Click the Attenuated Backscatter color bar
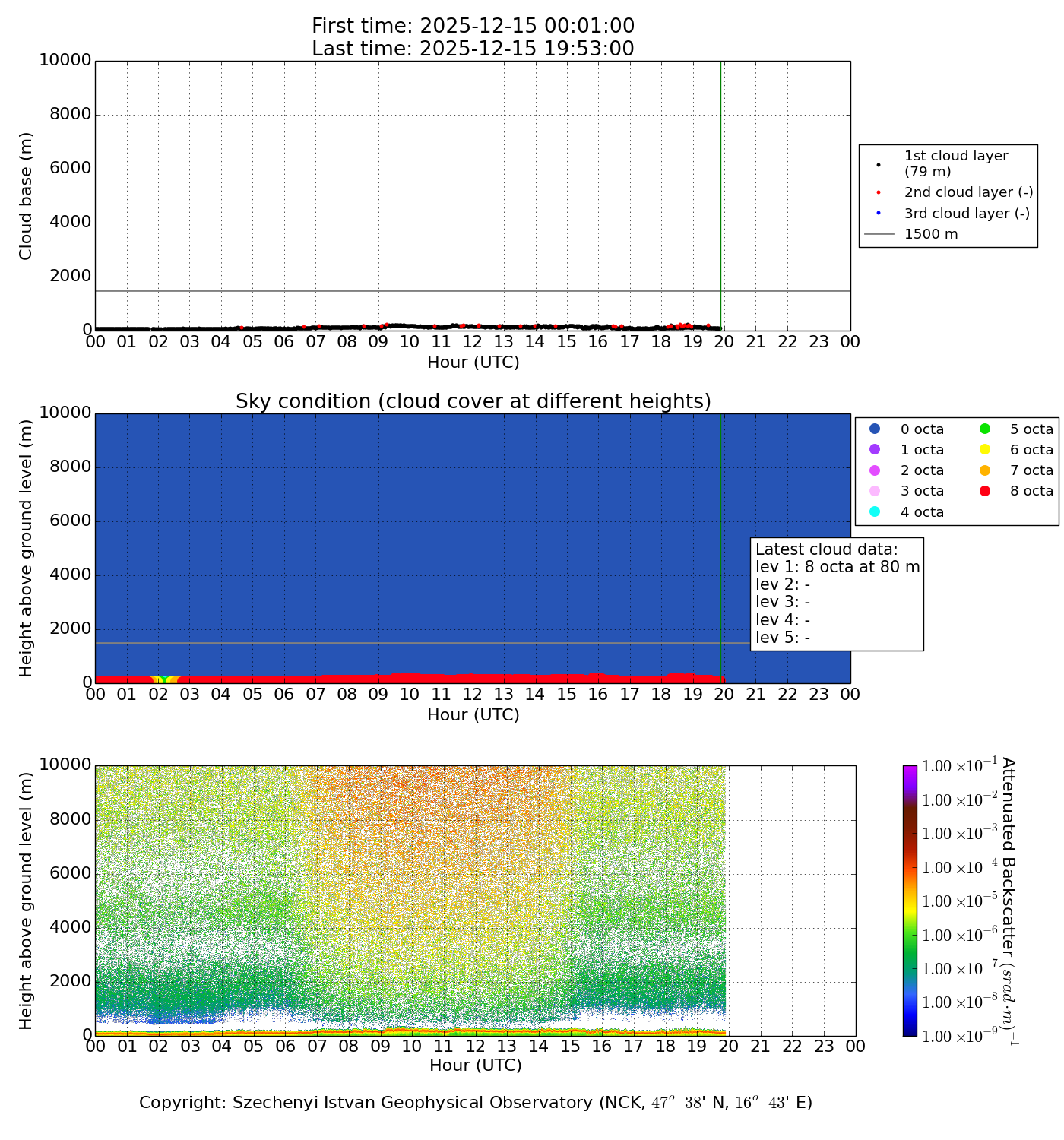Screen dimensions: 1064x1140 tap(910, 901)
